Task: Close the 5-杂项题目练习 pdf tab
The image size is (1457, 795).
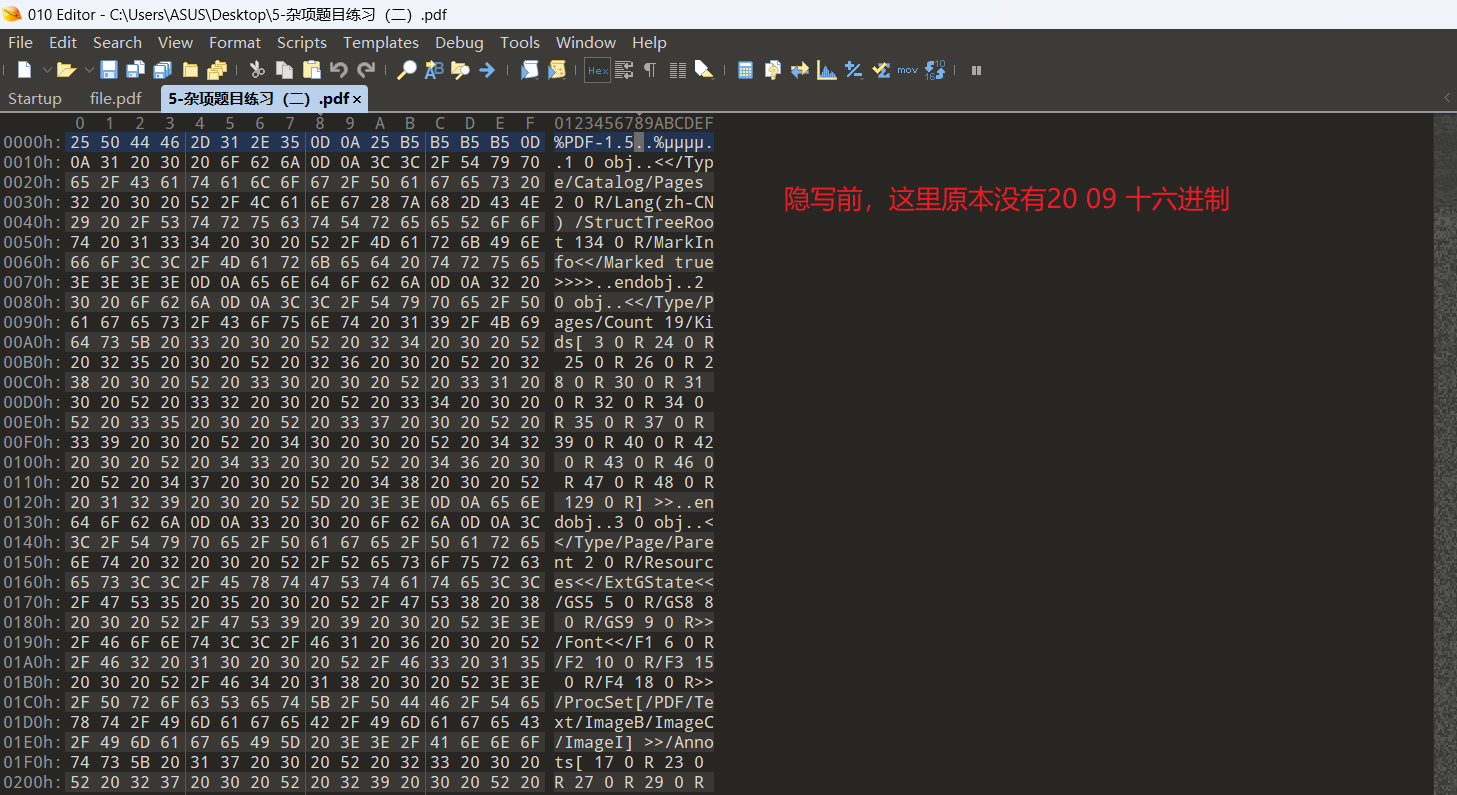Action: (357, 100)
